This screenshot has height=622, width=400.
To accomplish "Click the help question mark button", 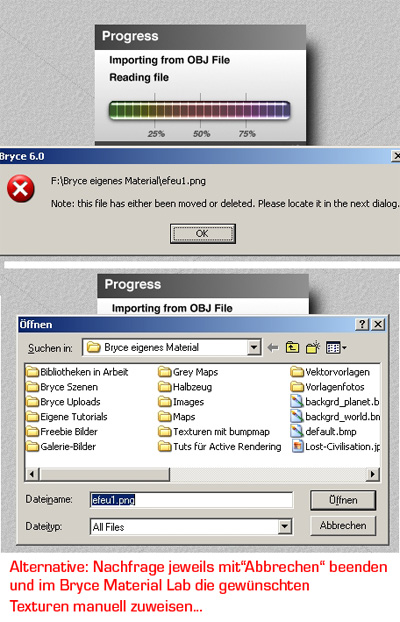I will (362, 324).
